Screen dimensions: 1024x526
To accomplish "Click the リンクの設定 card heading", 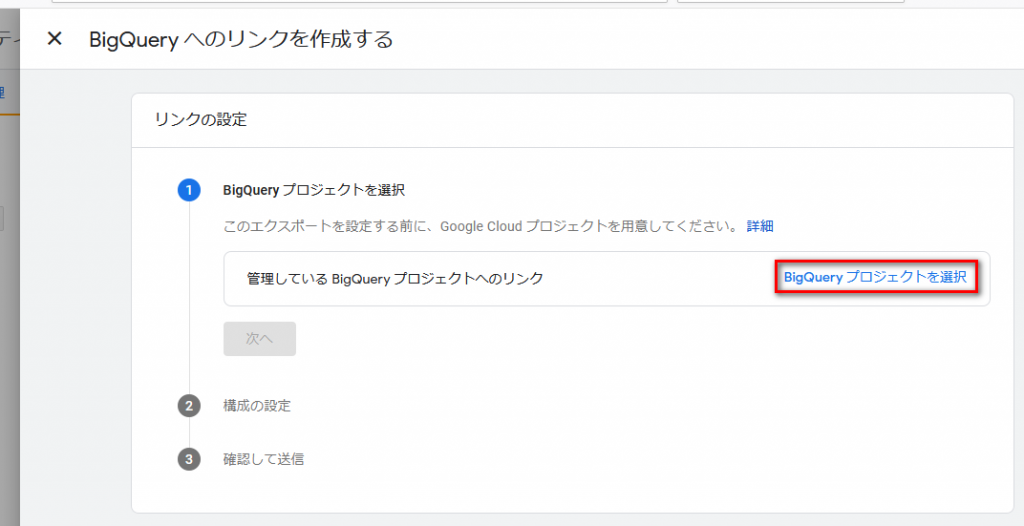I will pos(200,120).
